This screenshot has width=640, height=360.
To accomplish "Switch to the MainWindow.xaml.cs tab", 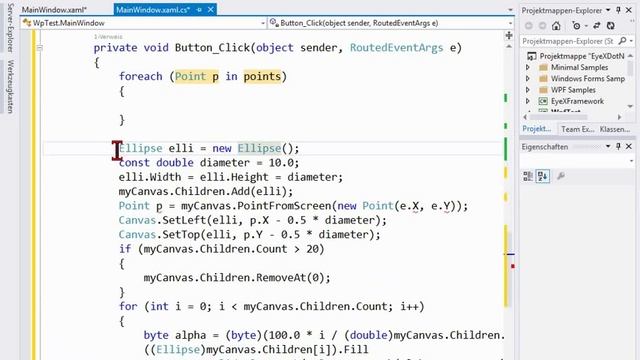I will click(153, 9).
